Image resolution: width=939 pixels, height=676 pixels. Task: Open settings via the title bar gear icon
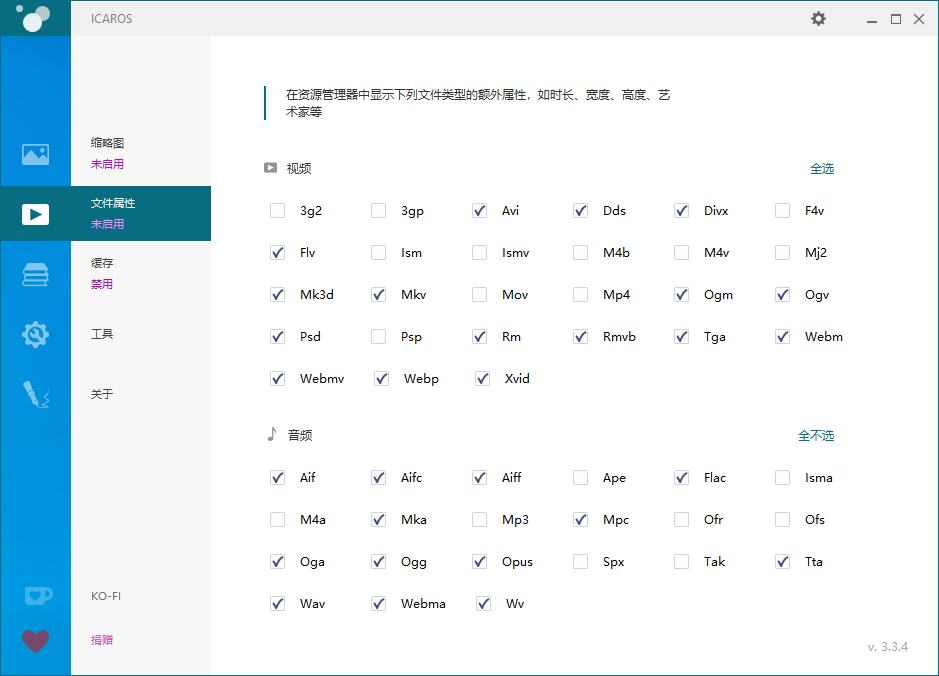(818, 18)
